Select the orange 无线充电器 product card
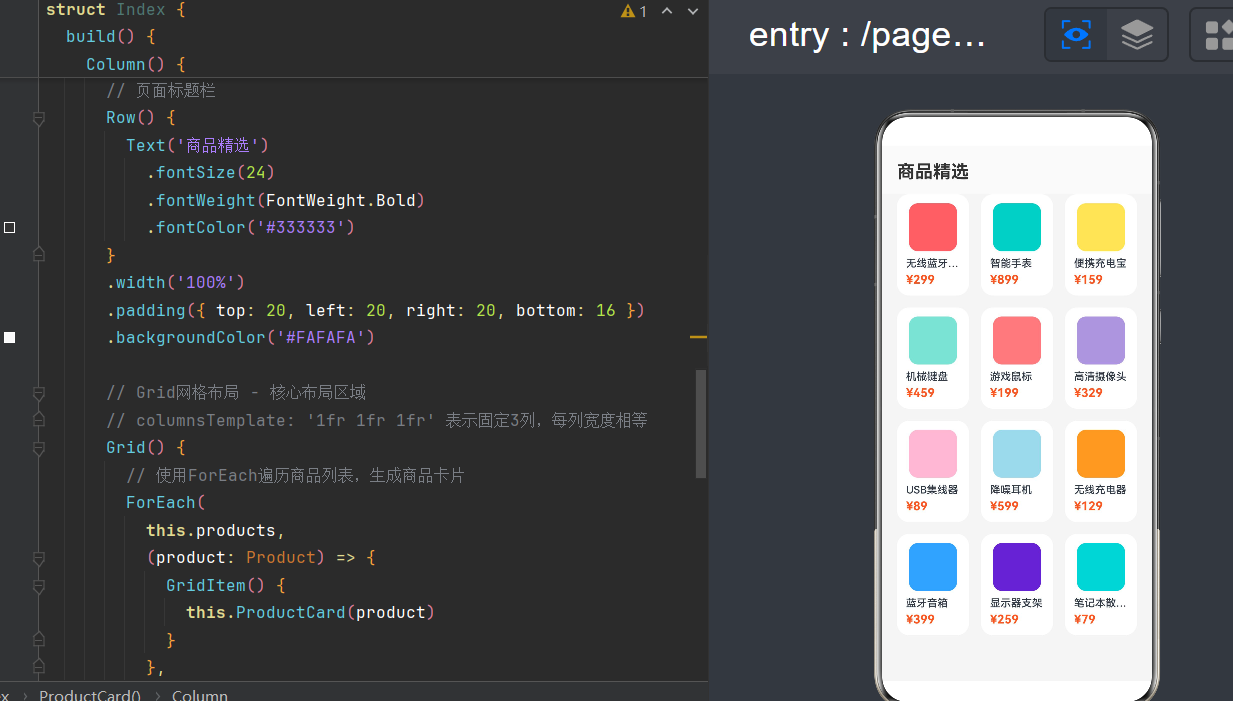 1101,471
